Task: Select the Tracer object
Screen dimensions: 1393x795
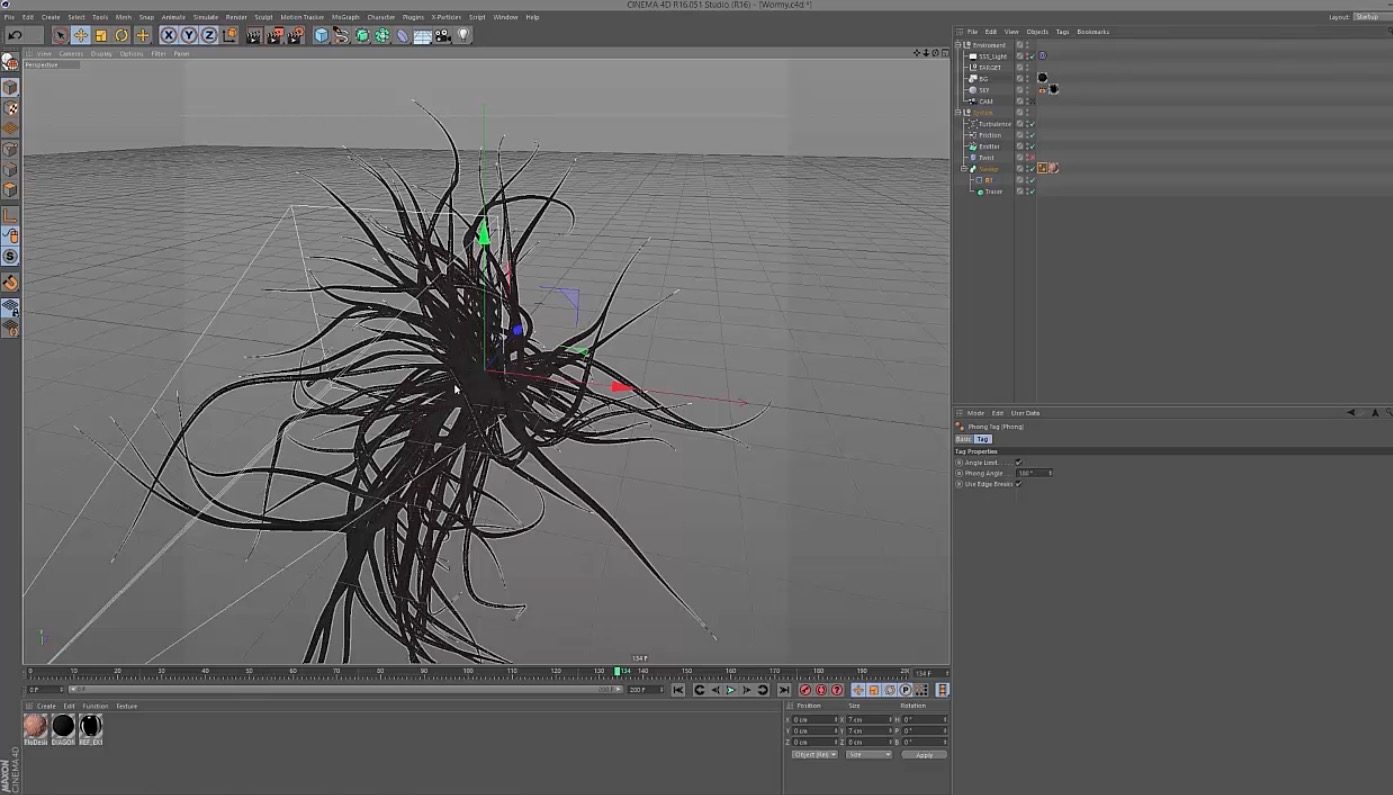Action: (x=993, y=191)
